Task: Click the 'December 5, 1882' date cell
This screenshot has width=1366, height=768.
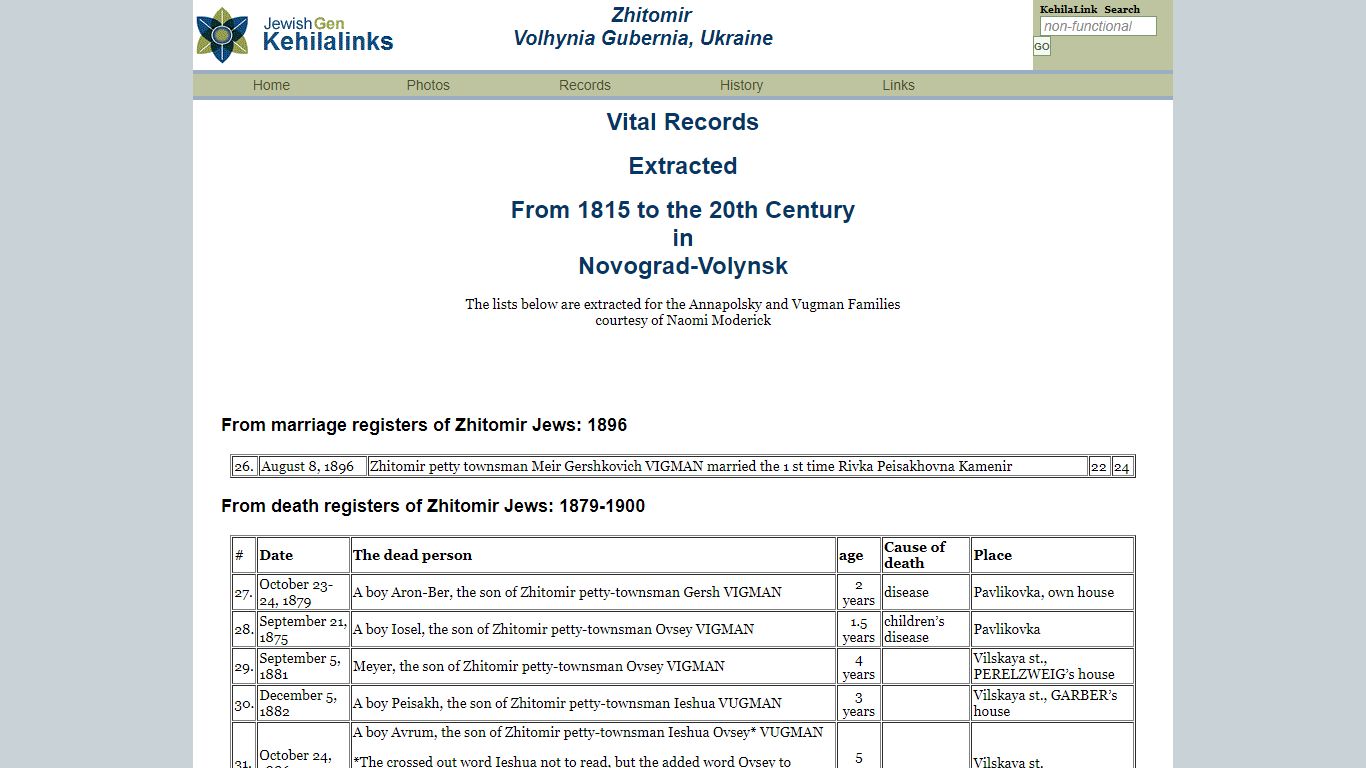Action: point(304,703)
